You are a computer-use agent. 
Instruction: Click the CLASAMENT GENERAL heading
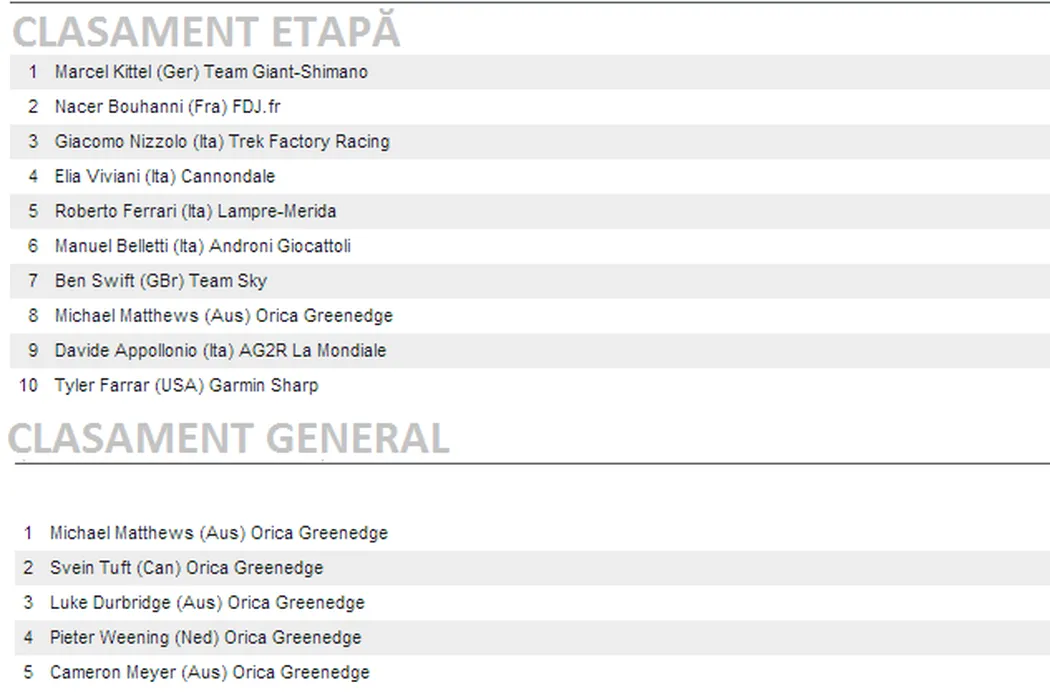point(228,438)
